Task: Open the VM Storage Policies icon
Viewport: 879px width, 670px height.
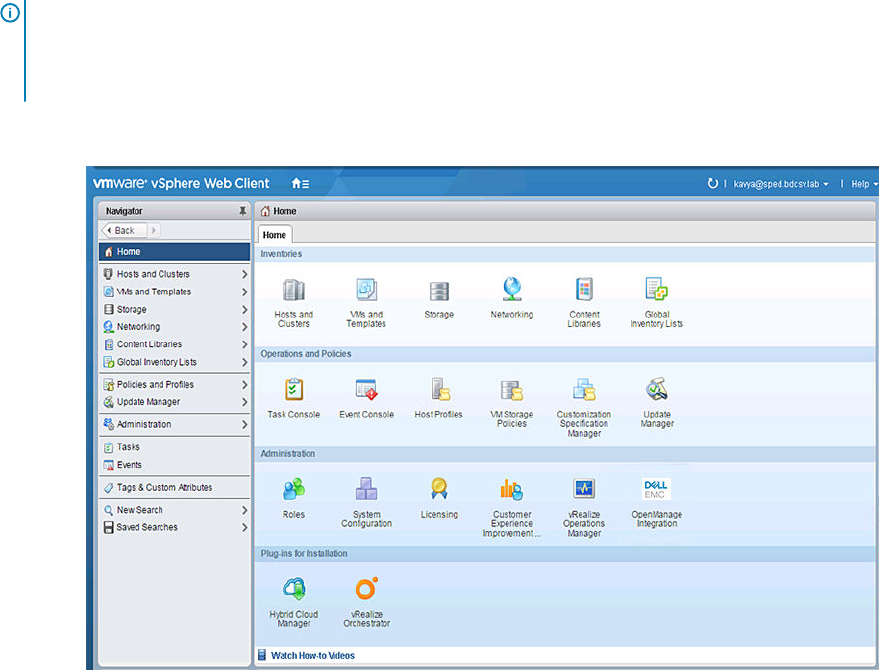Action: tap(512, 390)
